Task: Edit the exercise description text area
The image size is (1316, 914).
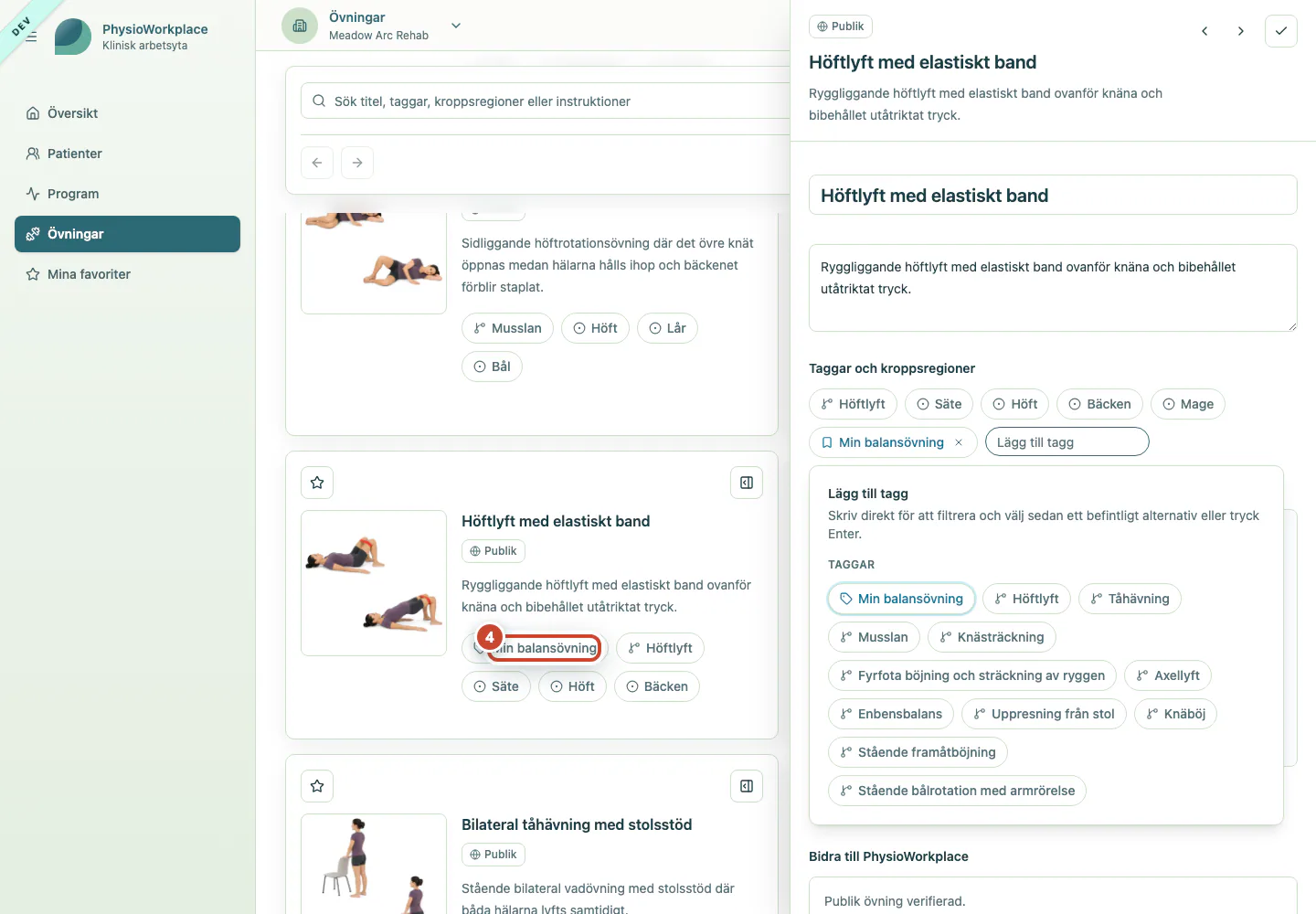Action: point(1053,288)
